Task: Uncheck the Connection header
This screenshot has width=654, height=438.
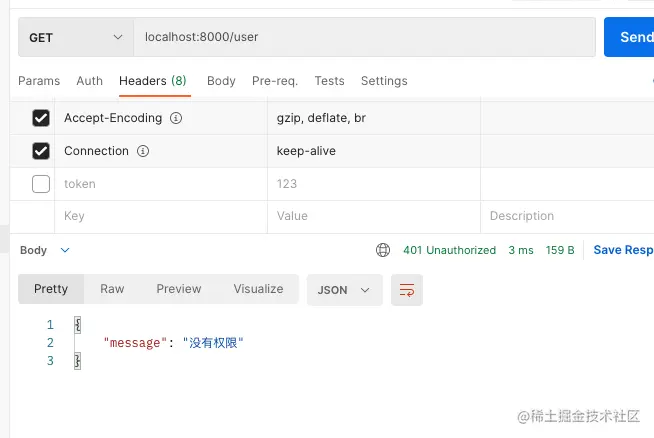Action: pos(41,151)
